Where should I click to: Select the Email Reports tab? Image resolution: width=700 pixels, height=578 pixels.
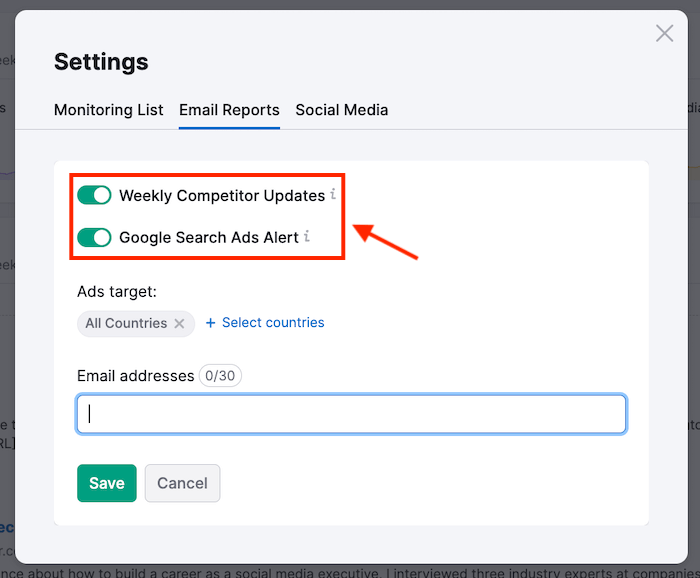(x=229, y=110)
